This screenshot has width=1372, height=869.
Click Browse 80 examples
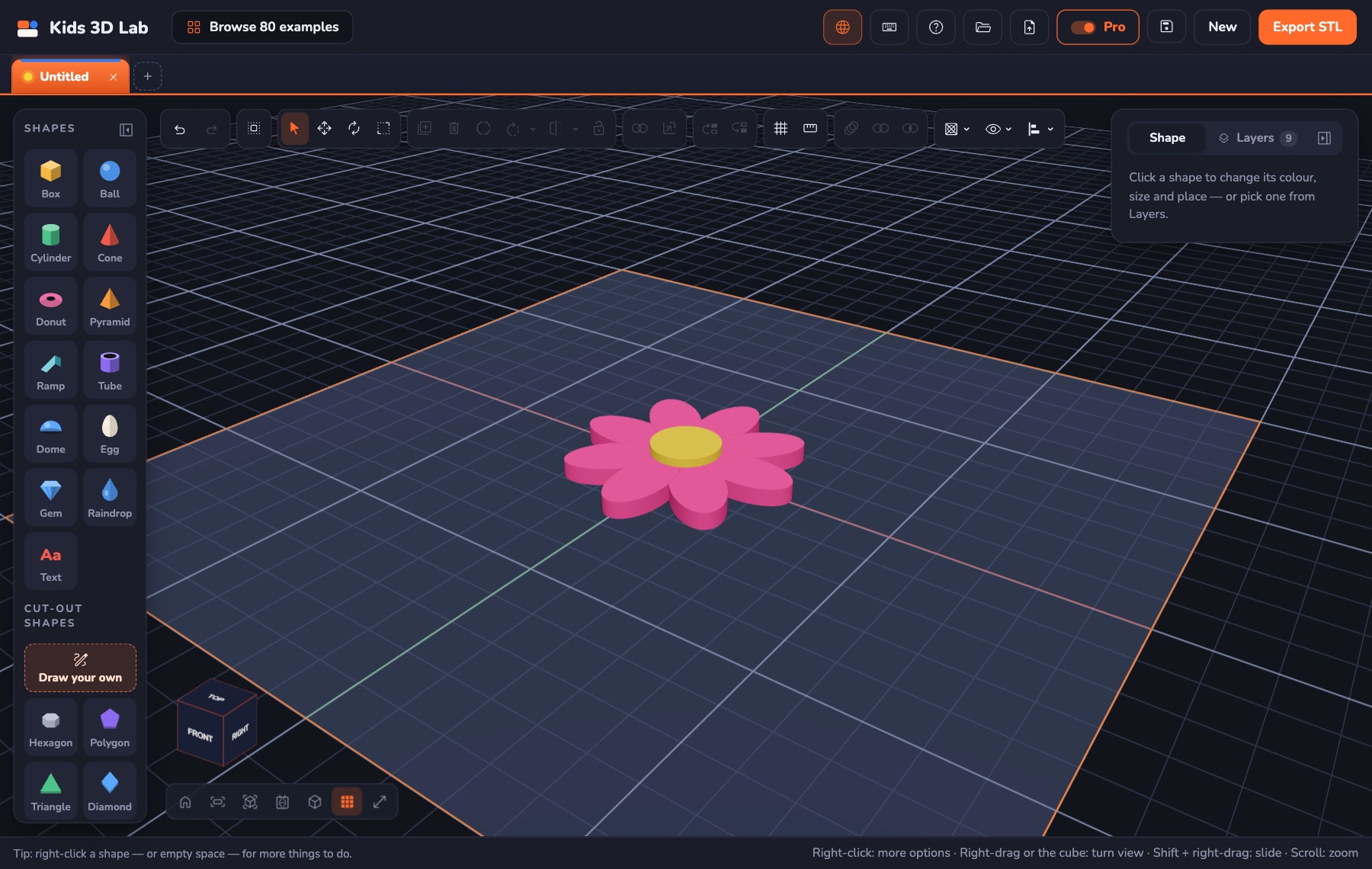pyautogui.click(x=262, y=27)
